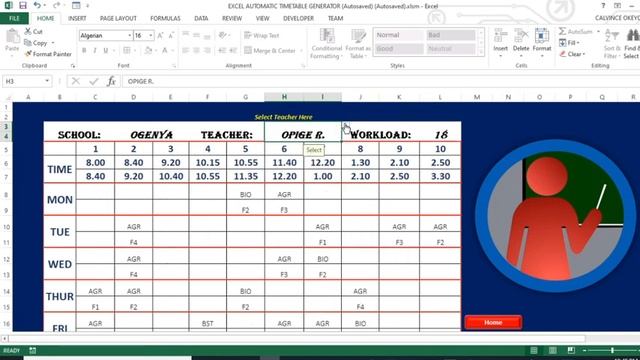Viewport: 640px width, 360px height.
Task: Click the Clear eraser icon
Action: 563,54
